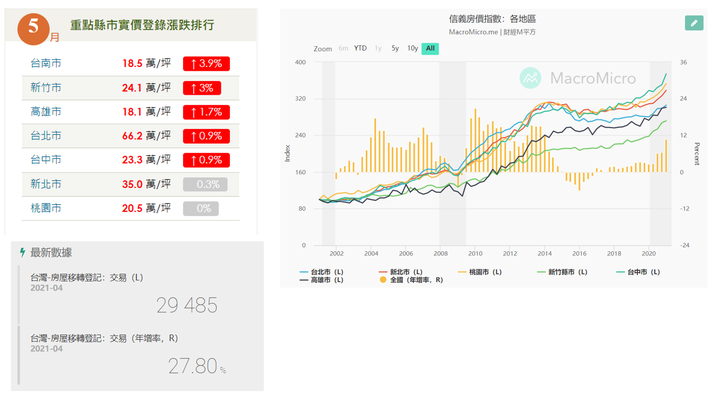Click the orange month 5 badge
Screen dimensions: 720x396
click(x=34, y=28)
